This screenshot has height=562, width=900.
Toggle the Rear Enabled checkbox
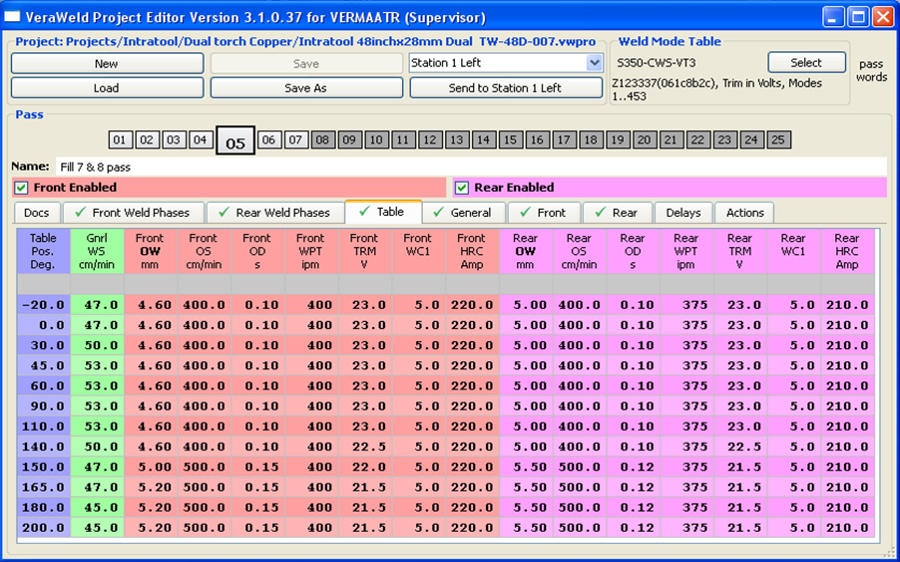point(462,187)
